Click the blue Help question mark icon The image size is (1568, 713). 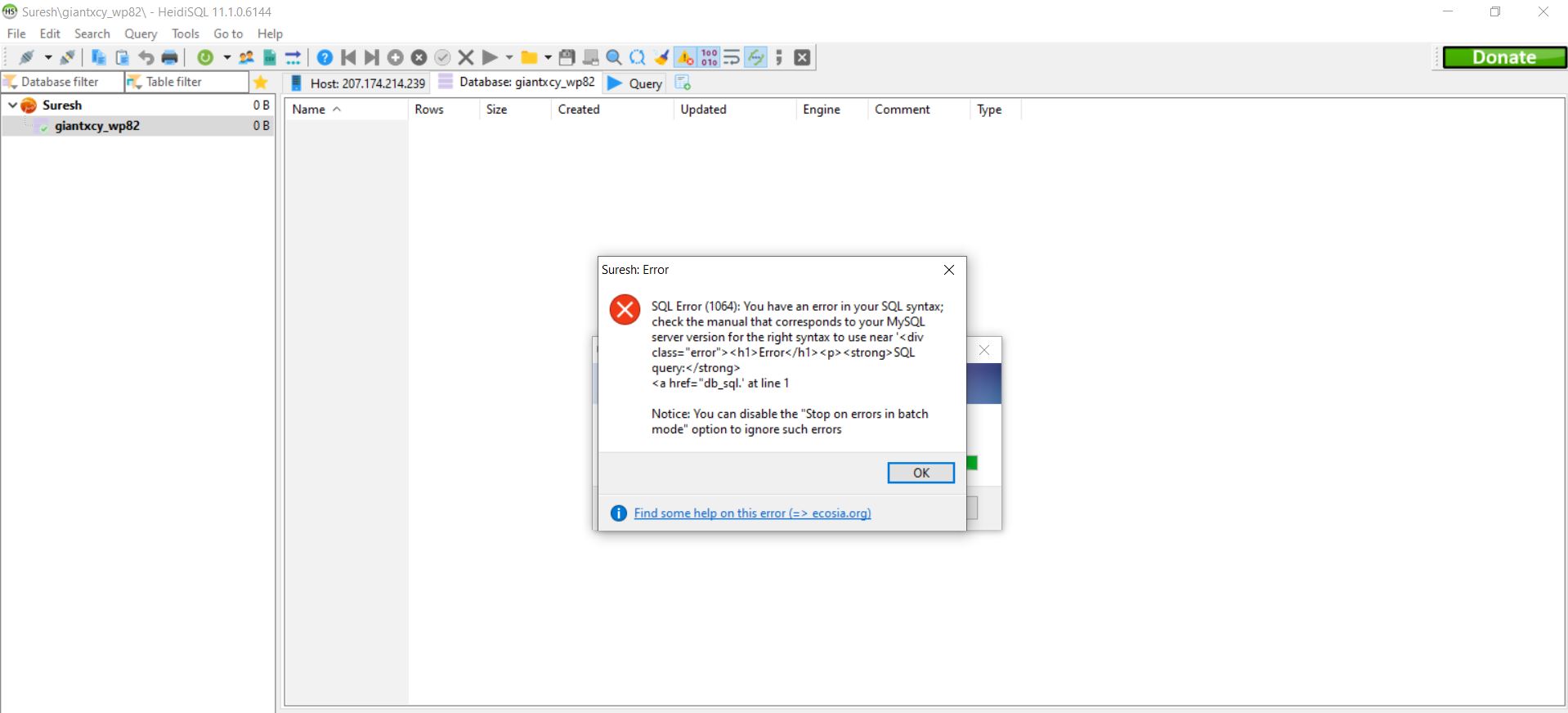(x=325, y=57)
